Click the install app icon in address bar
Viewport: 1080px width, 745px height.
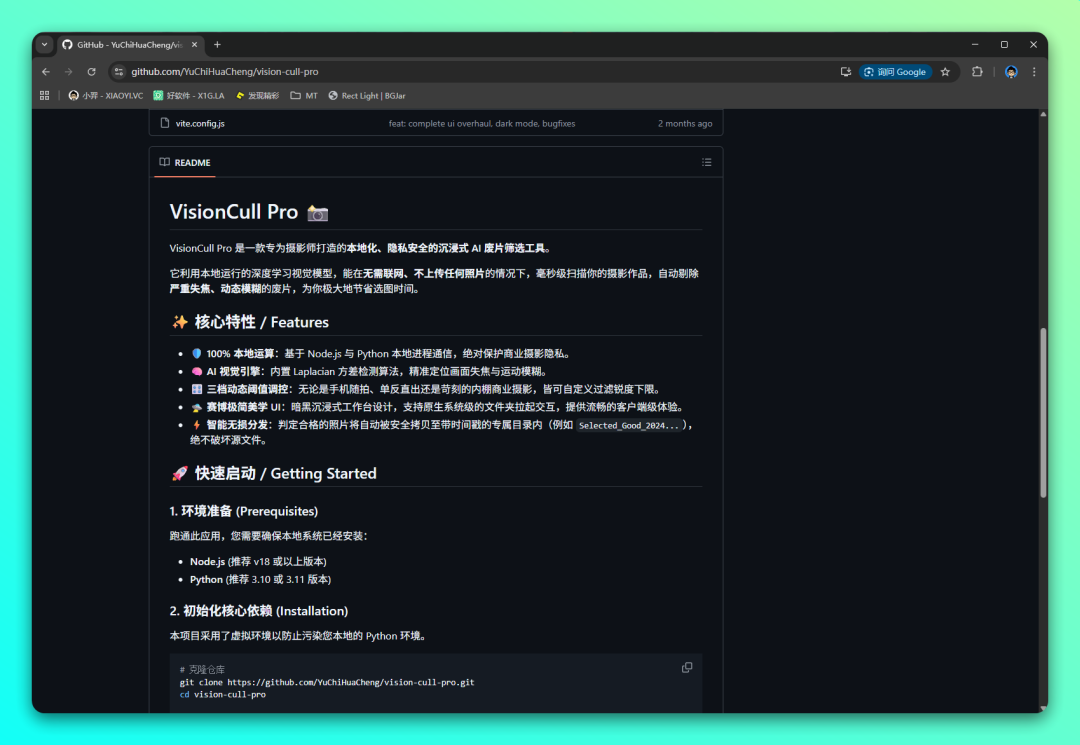(x=846, y=72)
